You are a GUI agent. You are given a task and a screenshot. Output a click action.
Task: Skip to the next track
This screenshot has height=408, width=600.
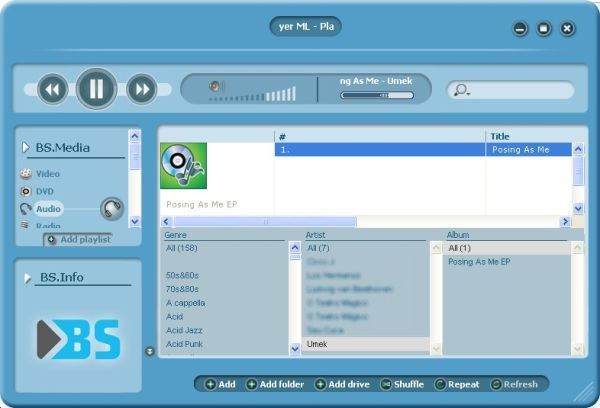tap(141, 90)
